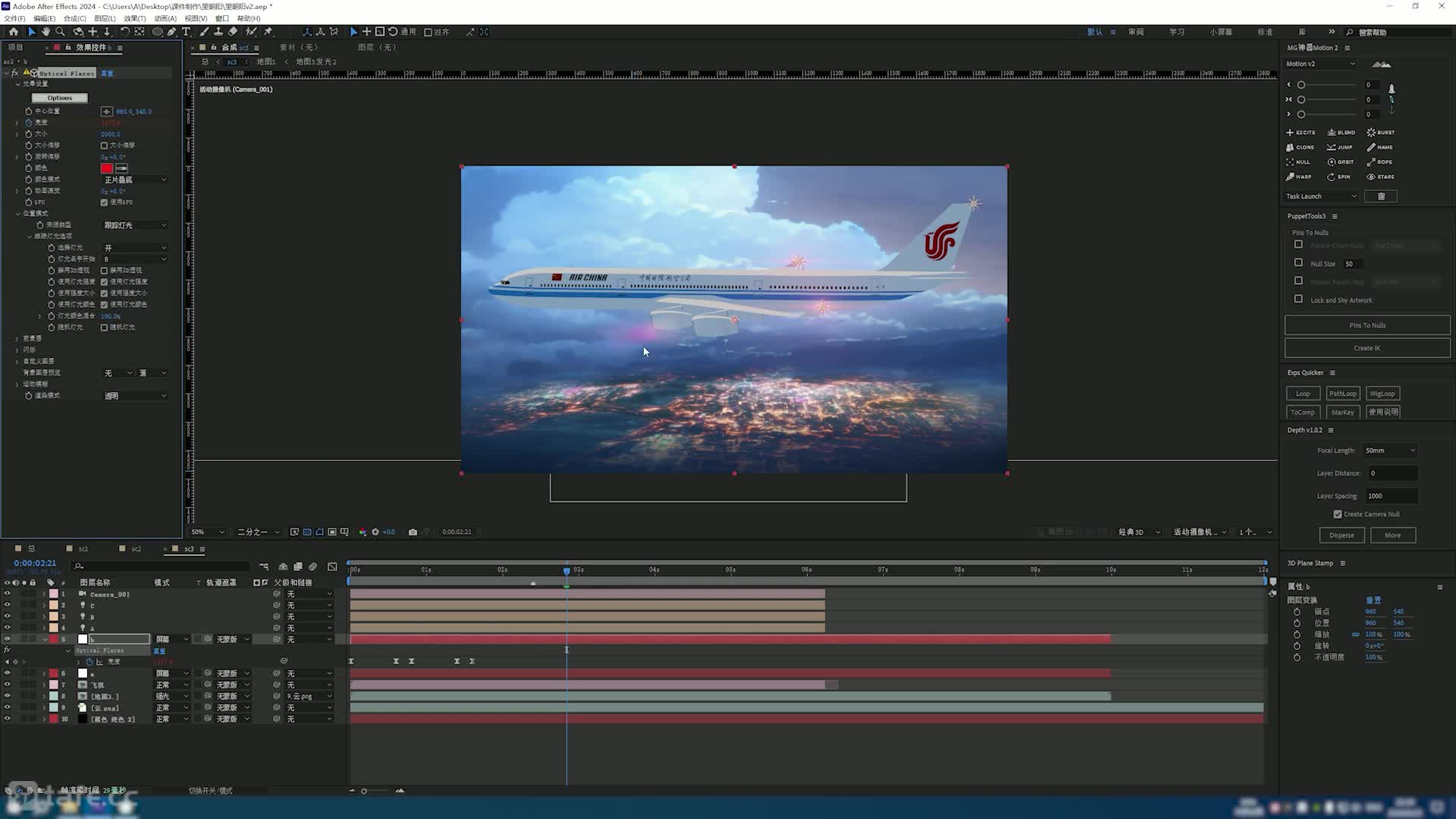The image size is (1456, 819).
Task: Switch to the sc2 timeline tab
Action: 136,548
